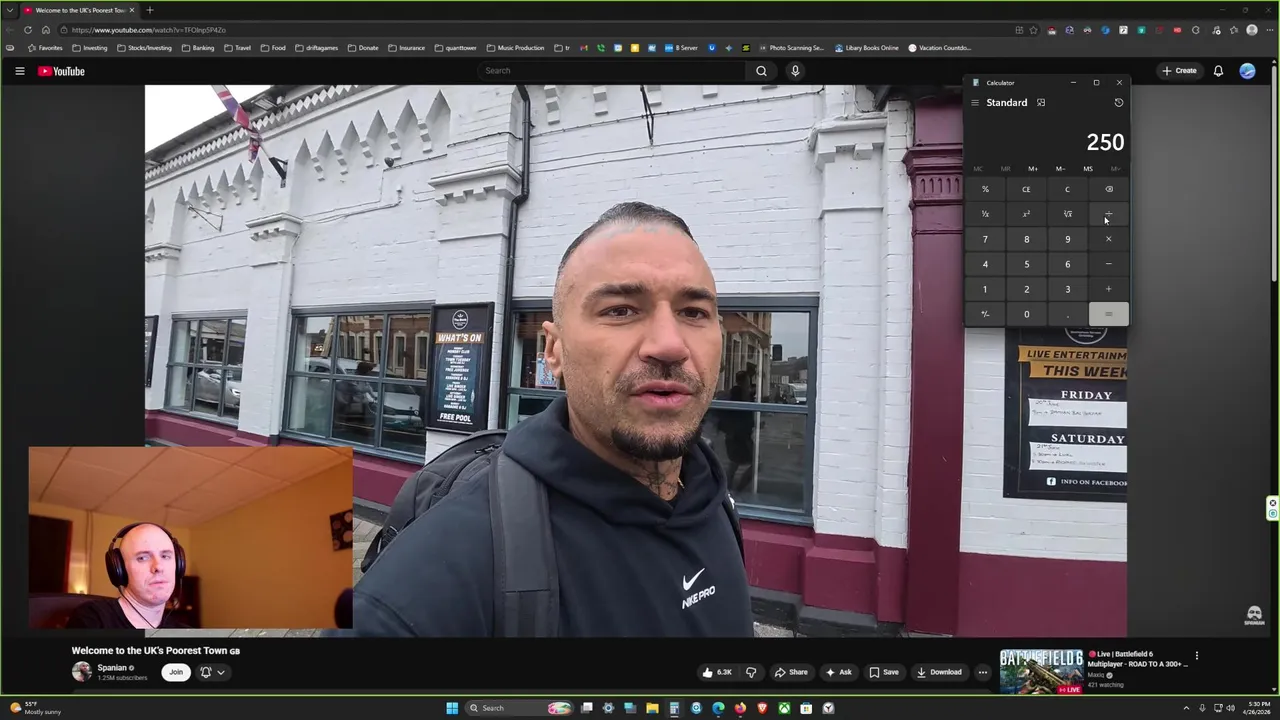Image resolution: width=1280 pixels, height=720 pixels.
Task: Open the Calculator navigation menu
Action: 975,103
